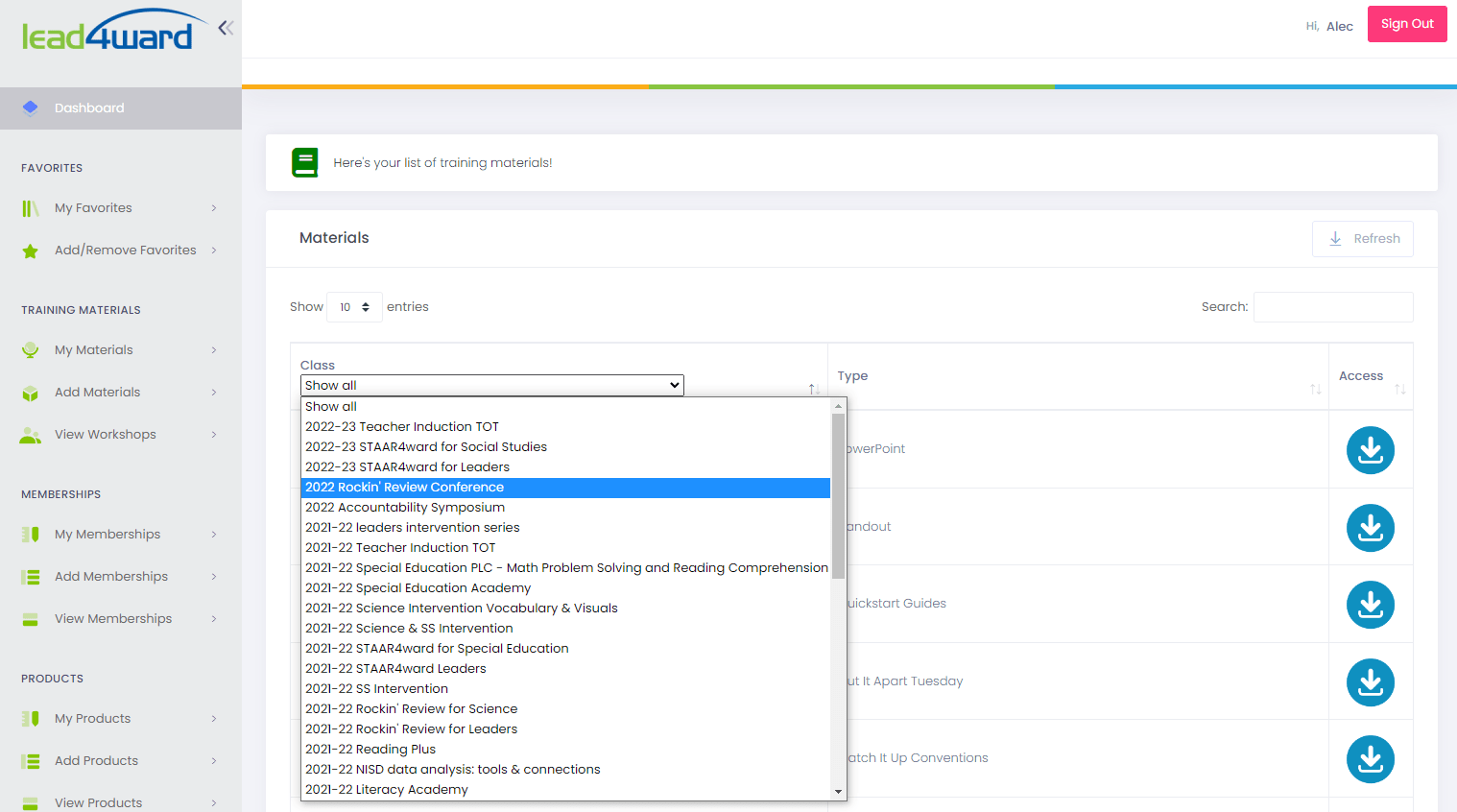The height and width of the screenshot is (812, 1457).
Task: Choose 2022-23 STAAR4ward for Social Studies
Action: [565, 447]
